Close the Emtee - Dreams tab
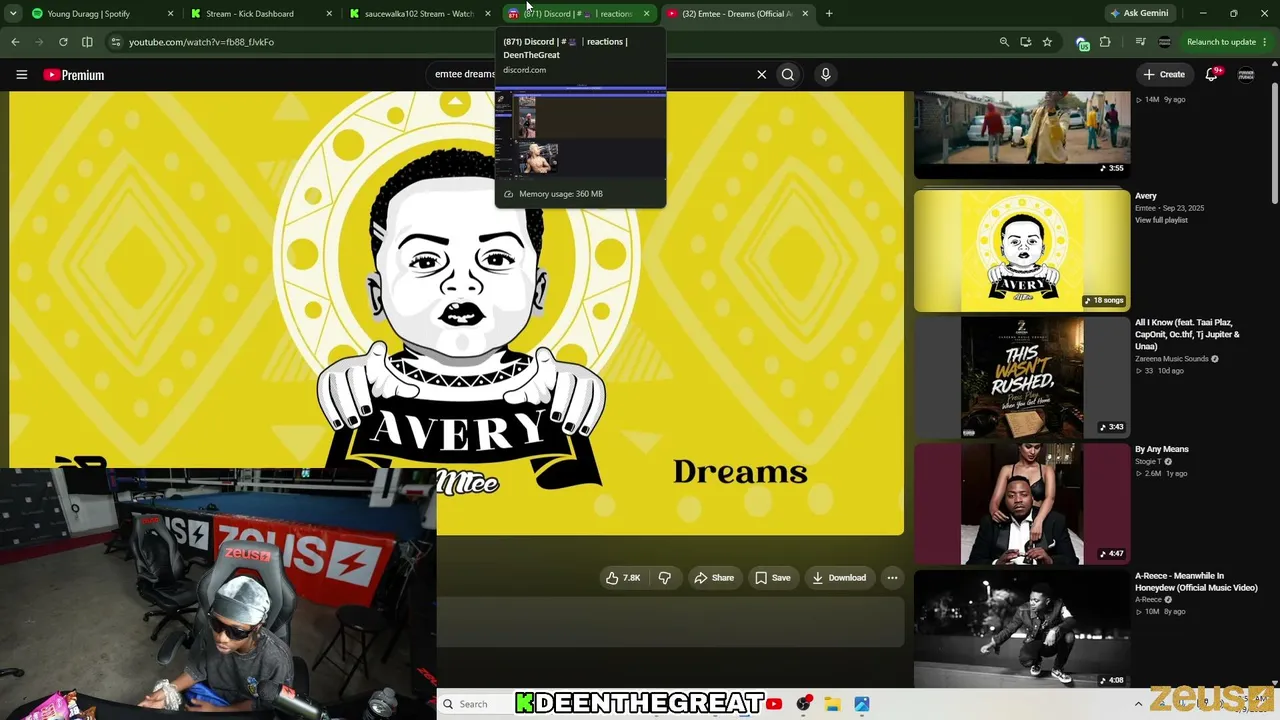1280x720 pixels. coord(805,14)
